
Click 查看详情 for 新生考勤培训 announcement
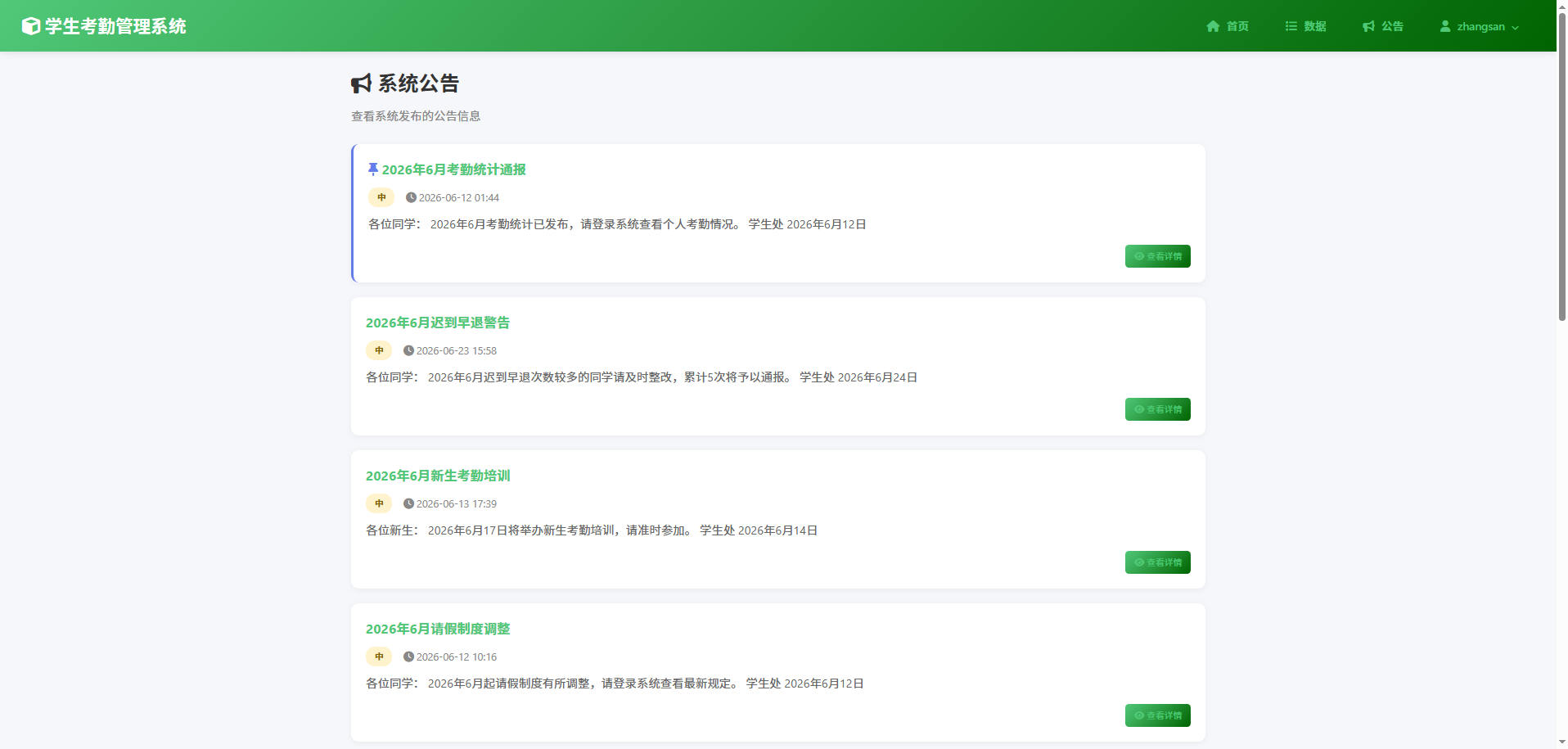[1158, 562]
